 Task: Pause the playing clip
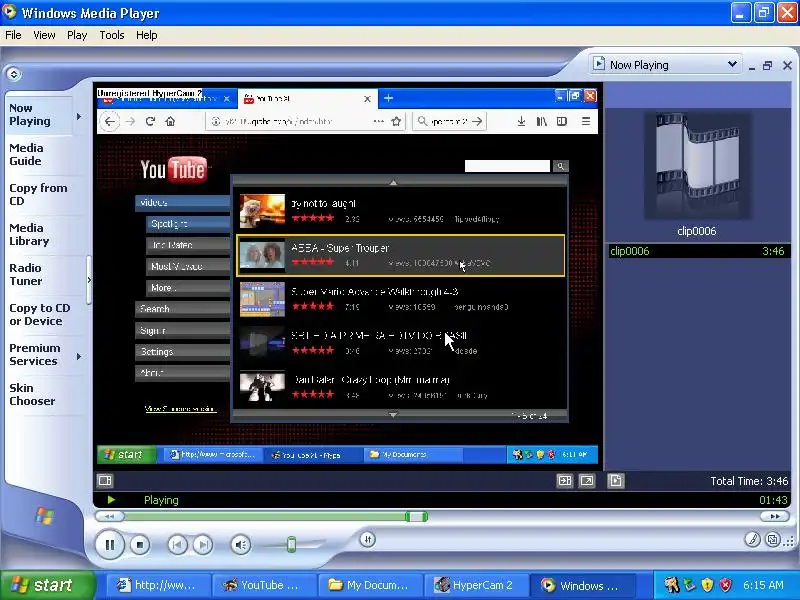(x=110, y=545)
